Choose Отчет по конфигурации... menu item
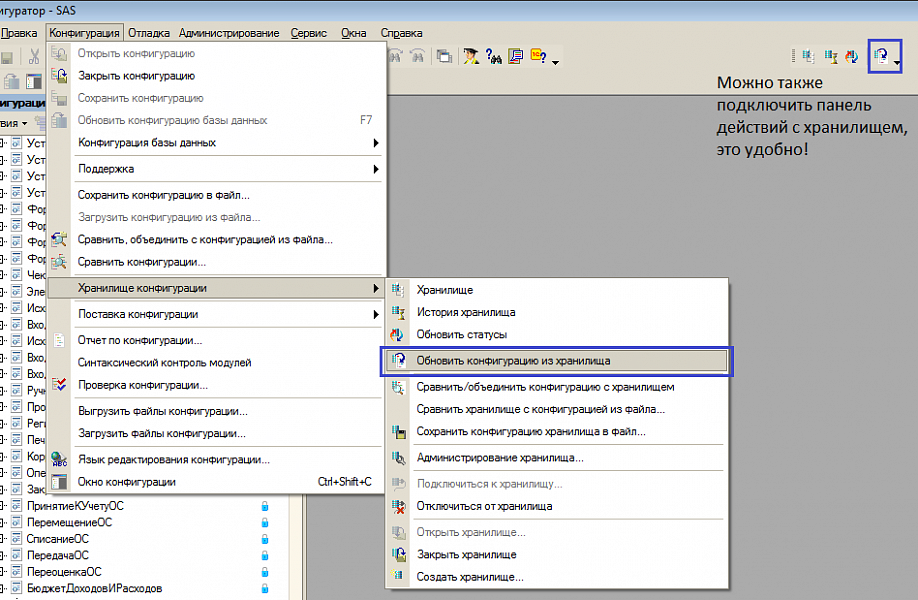Image resolution: width=918 pixels, height=600 pixels. pyautogui.click(x=216, y=341)
